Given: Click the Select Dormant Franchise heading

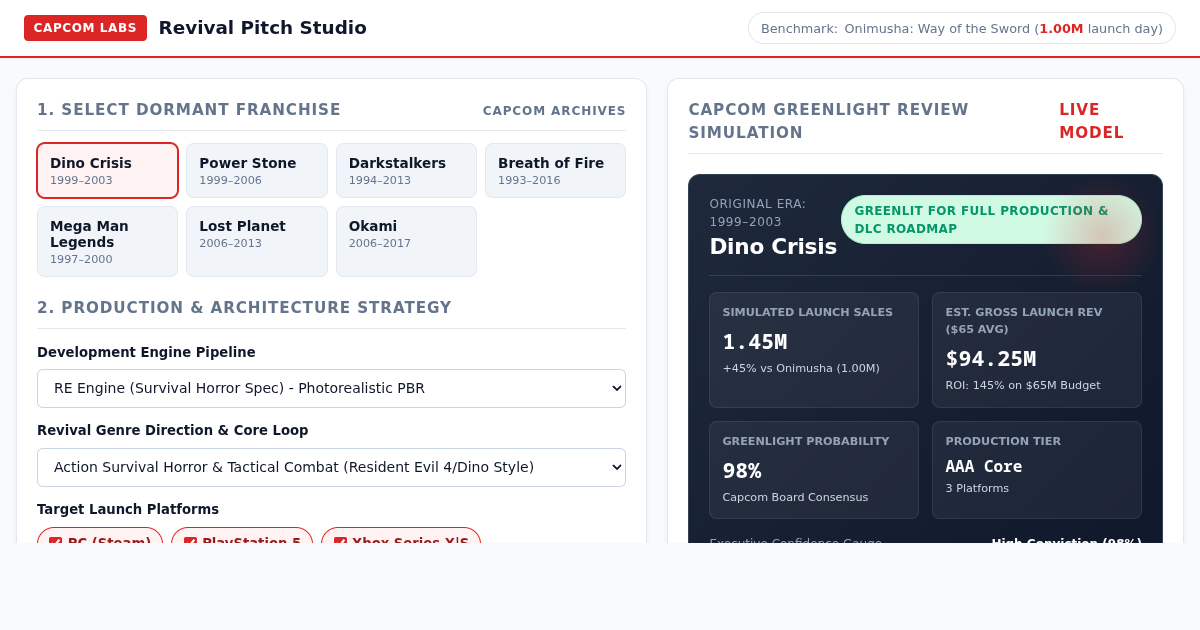Looking at the screenshot, I should 189,110.
